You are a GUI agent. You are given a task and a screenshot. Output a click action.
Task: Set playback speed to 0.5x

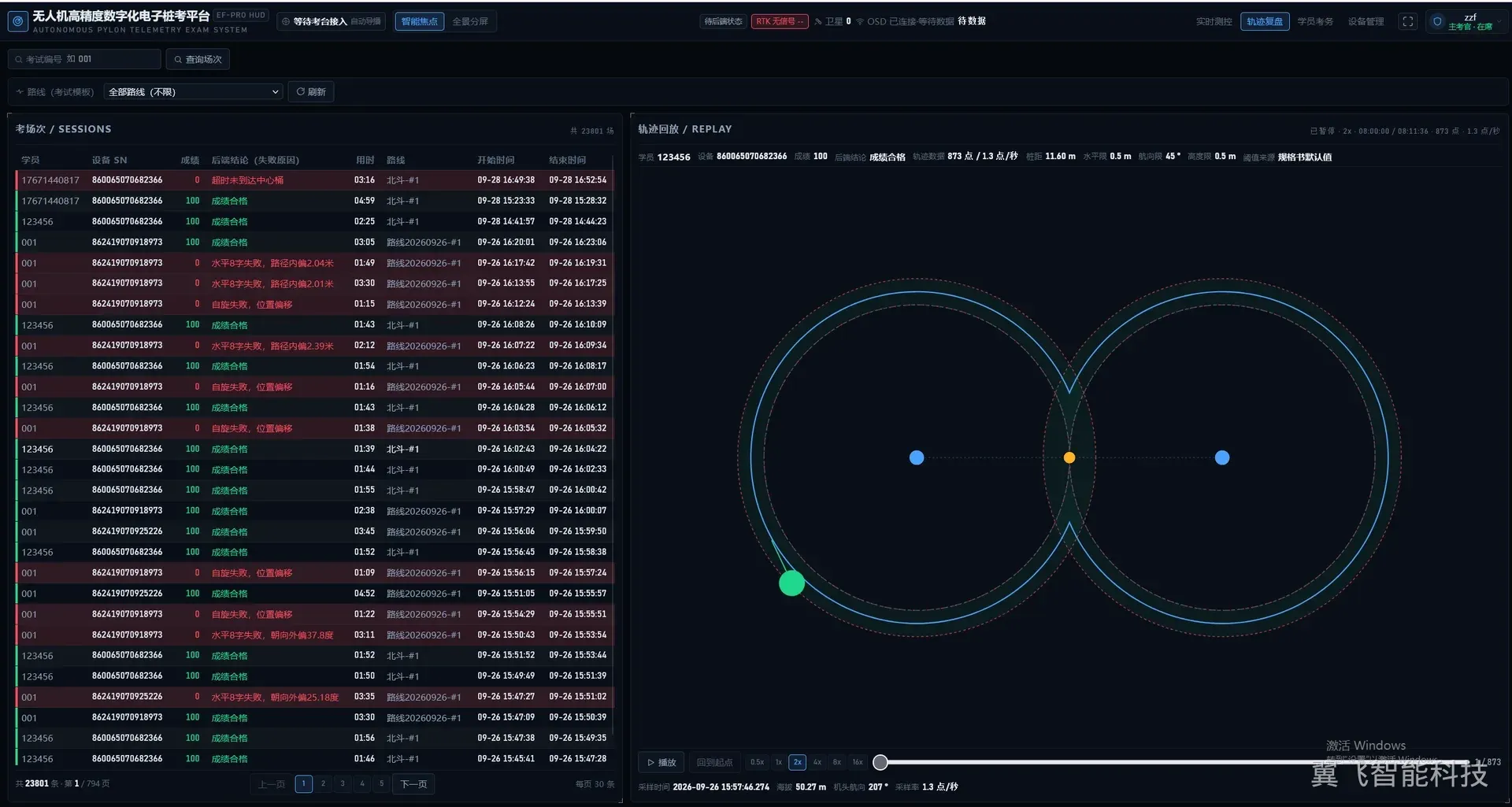757,762
